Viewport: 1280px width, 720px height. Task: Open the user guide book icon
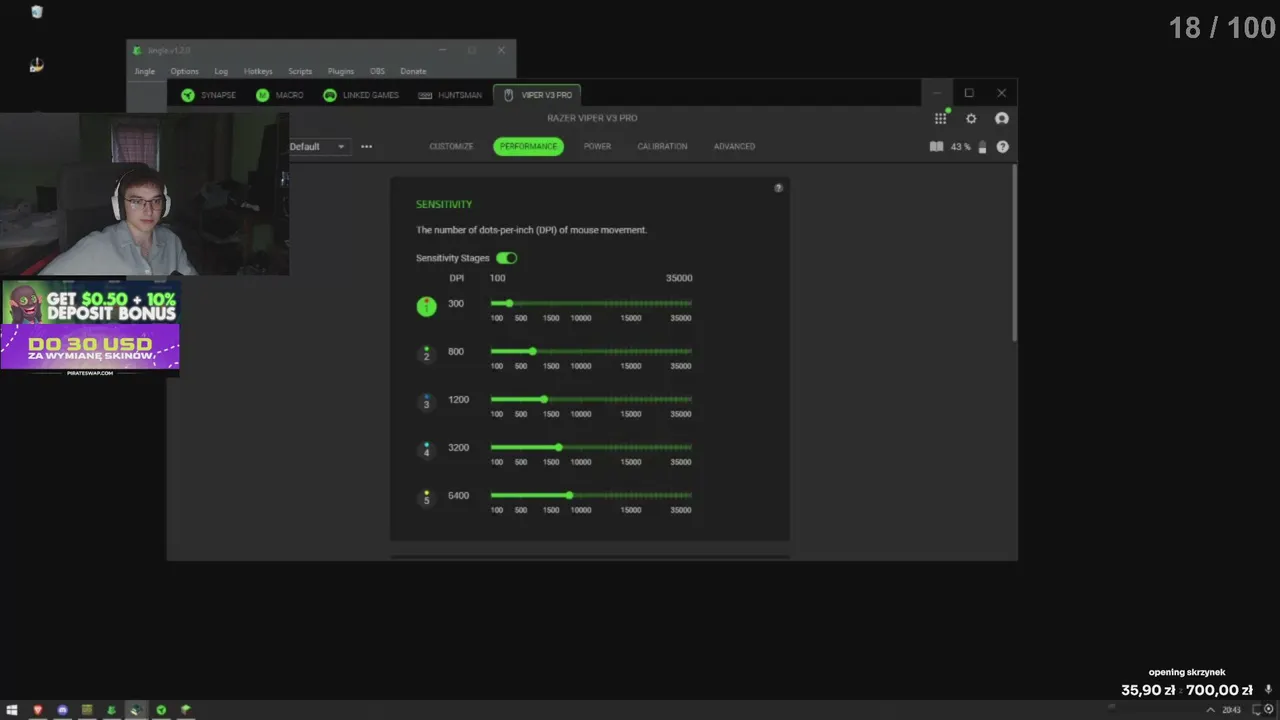936,146
